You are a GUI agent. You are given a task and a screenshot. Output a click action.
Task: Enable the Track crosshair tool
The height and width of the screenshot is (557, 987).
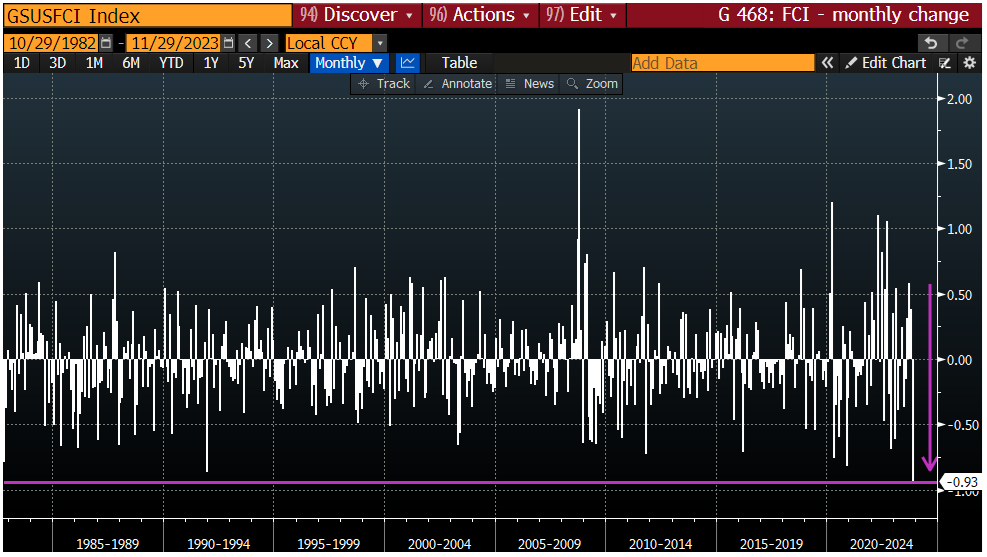coord(384,84)
